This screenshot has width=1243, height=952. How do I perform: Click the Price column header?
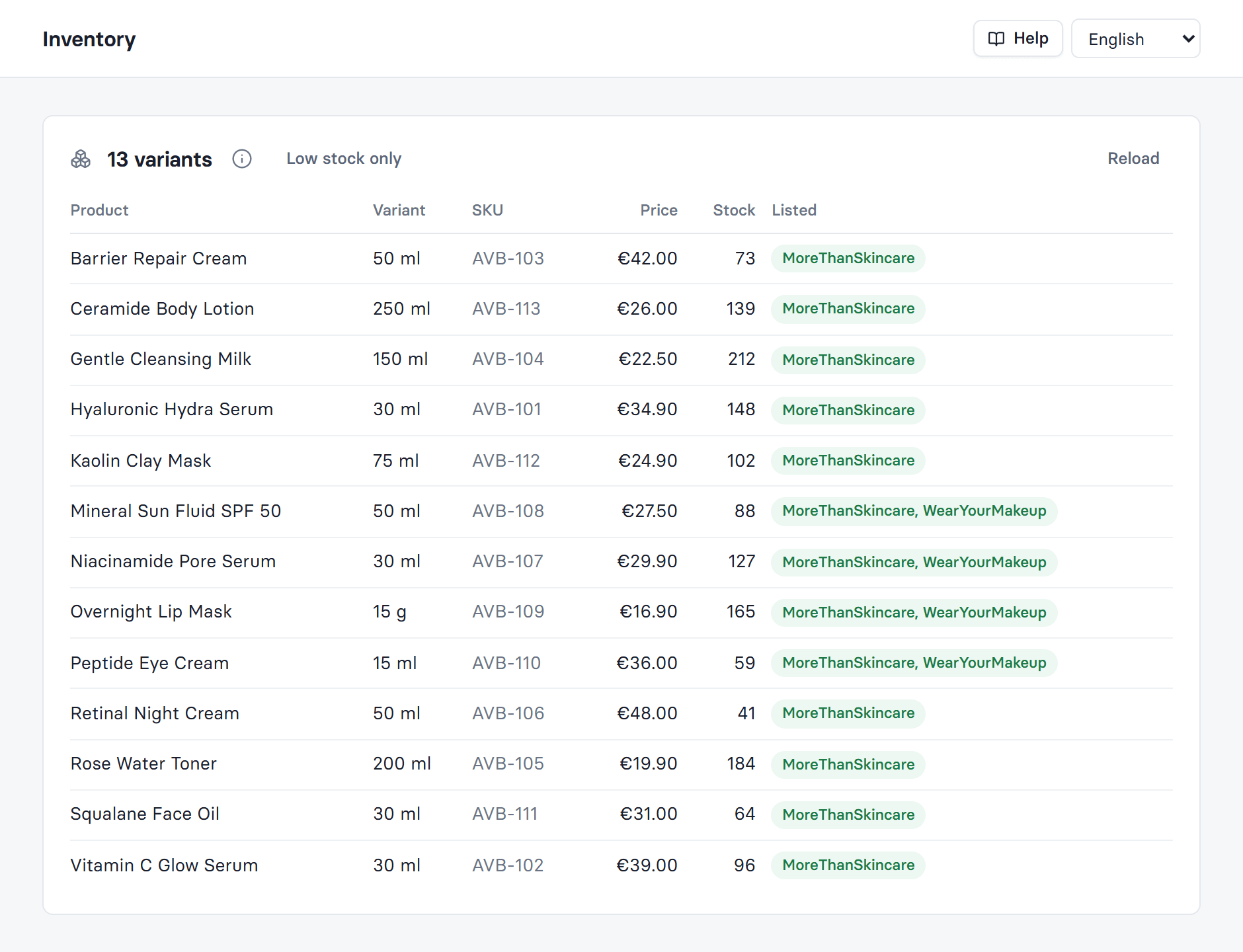click(x=659, y=210)
